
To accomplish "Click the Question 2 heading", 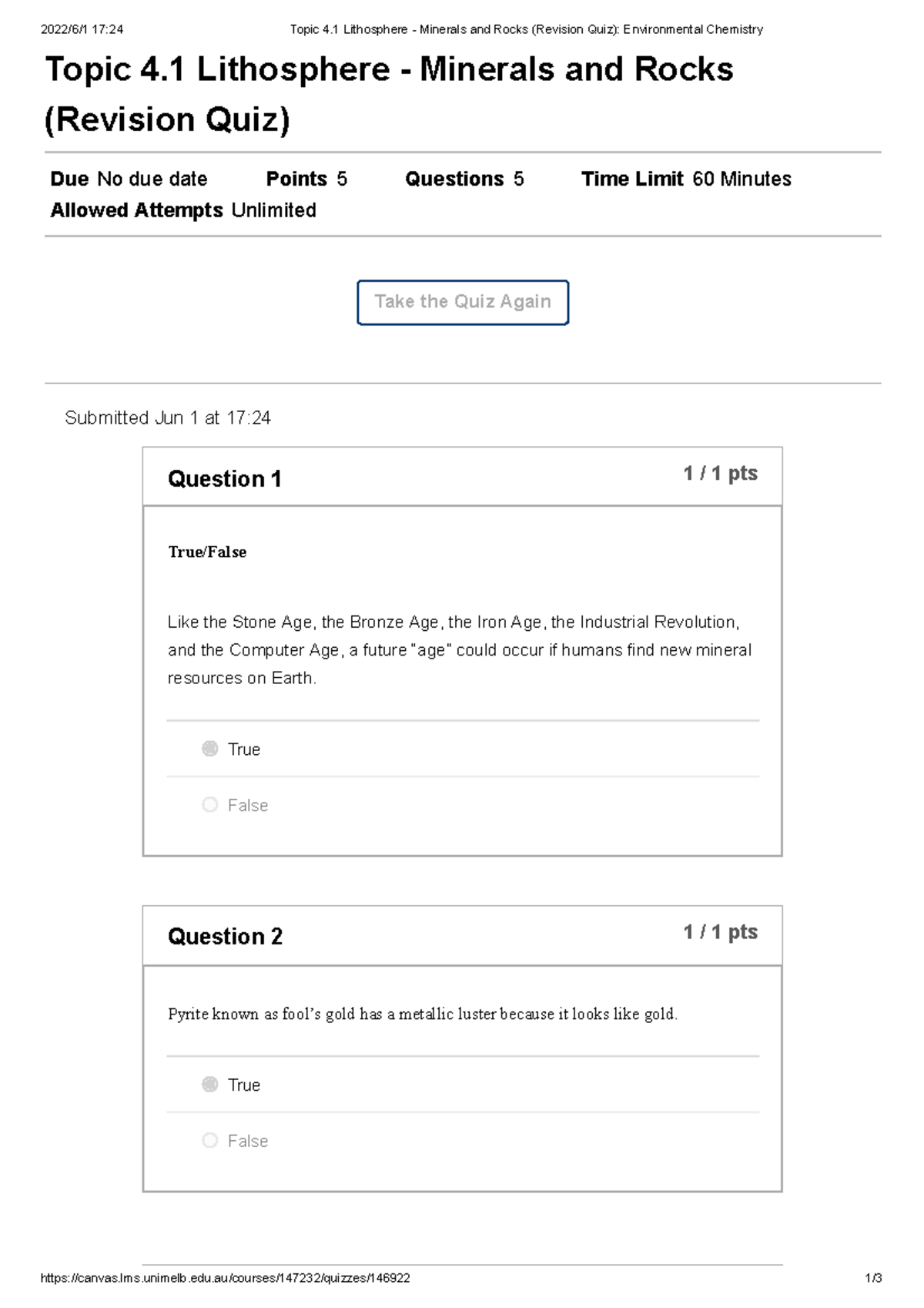I will [x=226, y=937].
